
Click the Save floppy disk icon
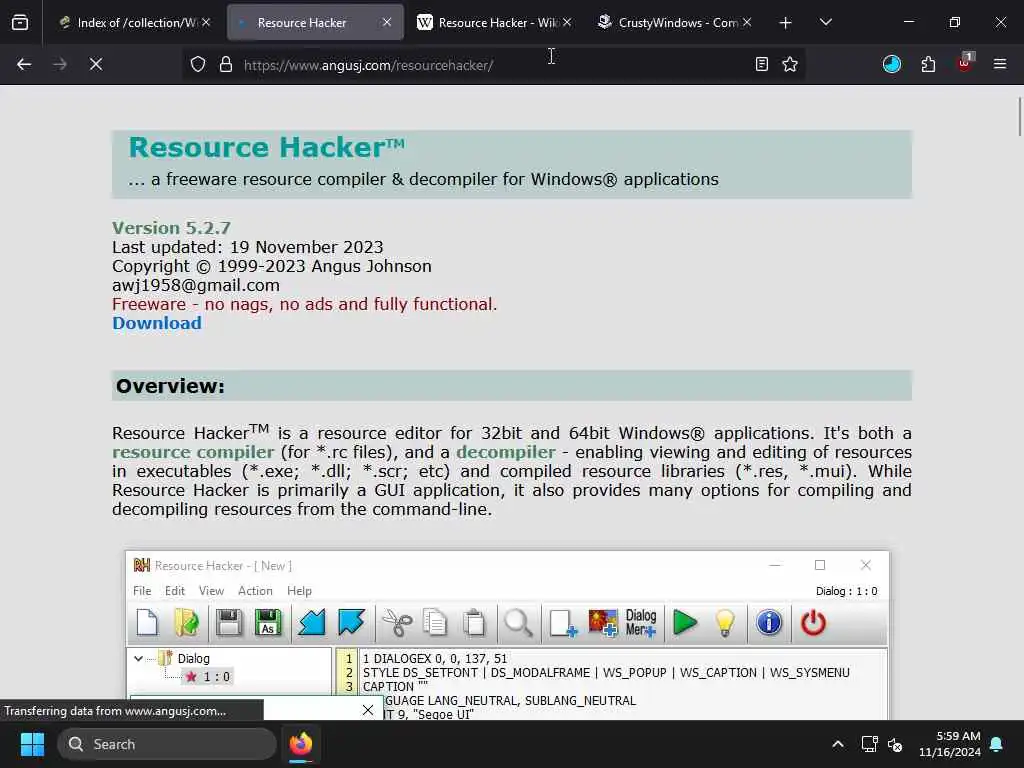point(229,622)
